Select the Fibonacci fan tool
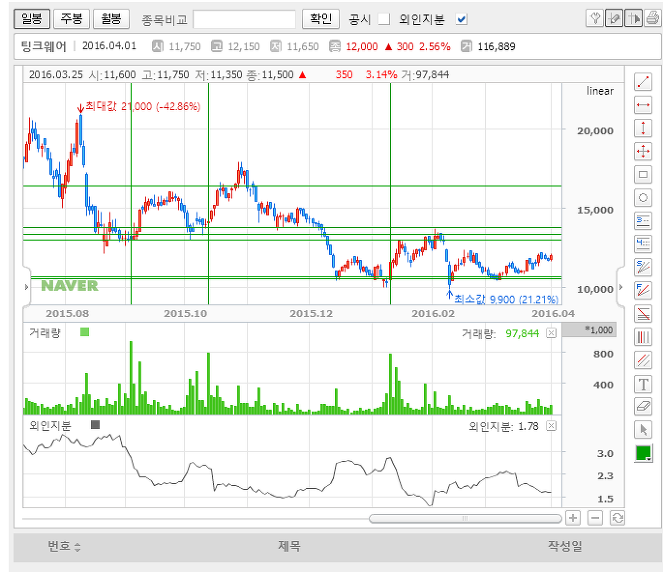The width and height of the screenshot is (663, 572). [x=643, y=290]
